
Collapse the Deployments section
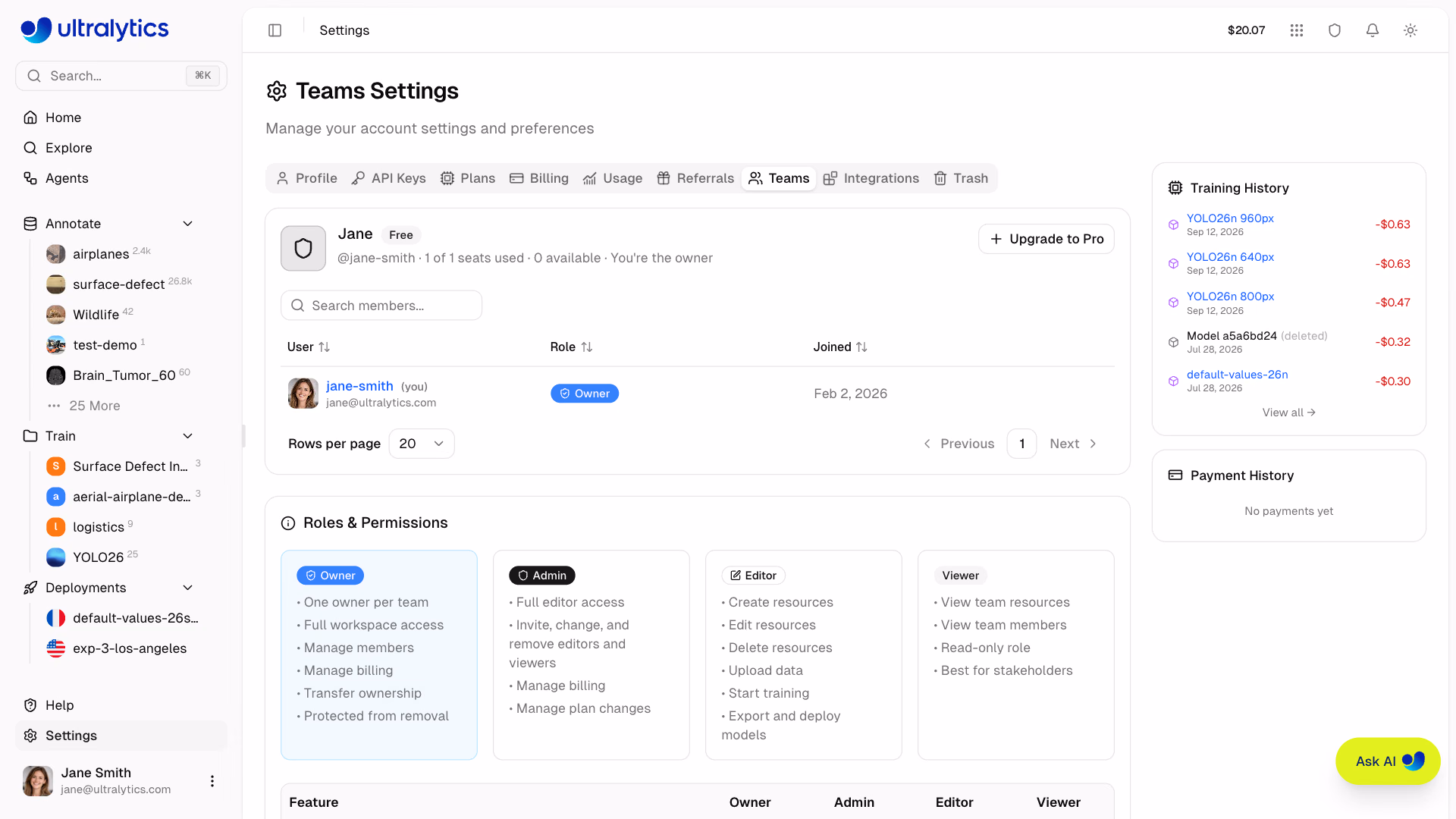[188, 588]
